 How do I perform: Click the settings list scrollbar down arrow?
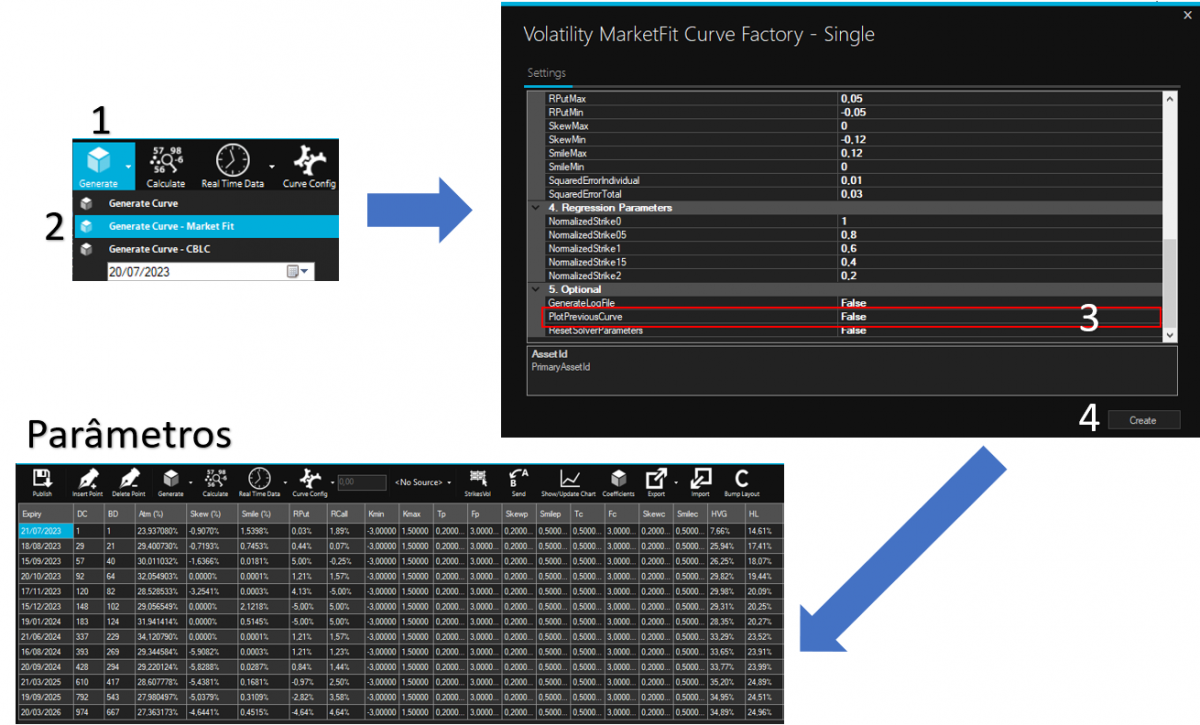(1169, 336)
